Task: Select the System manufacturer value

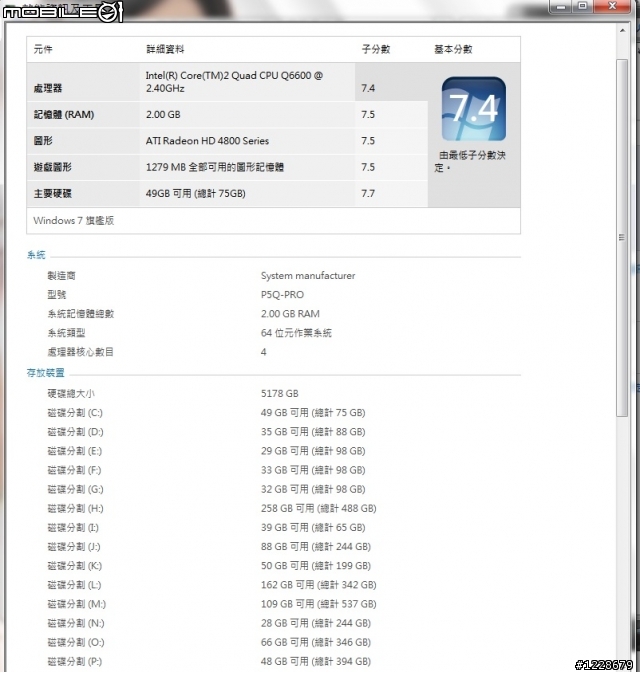Action: (308, 276)
